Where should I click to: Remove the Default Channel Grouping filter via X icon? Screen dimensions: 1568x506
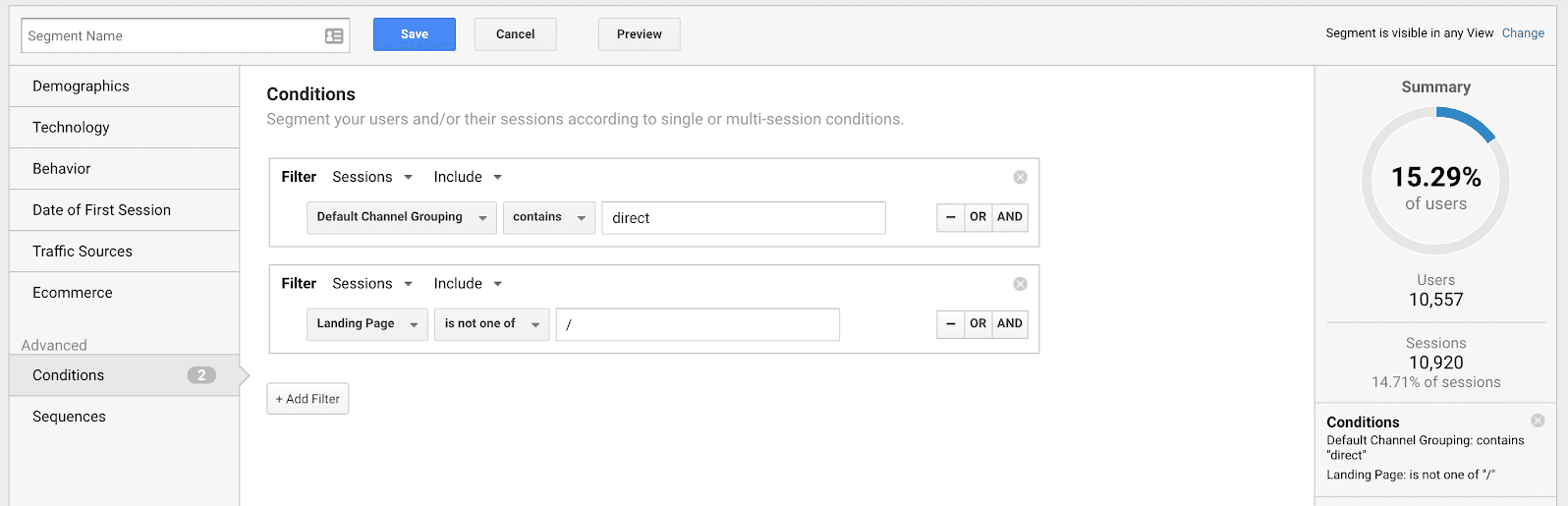click(1020, 177)
